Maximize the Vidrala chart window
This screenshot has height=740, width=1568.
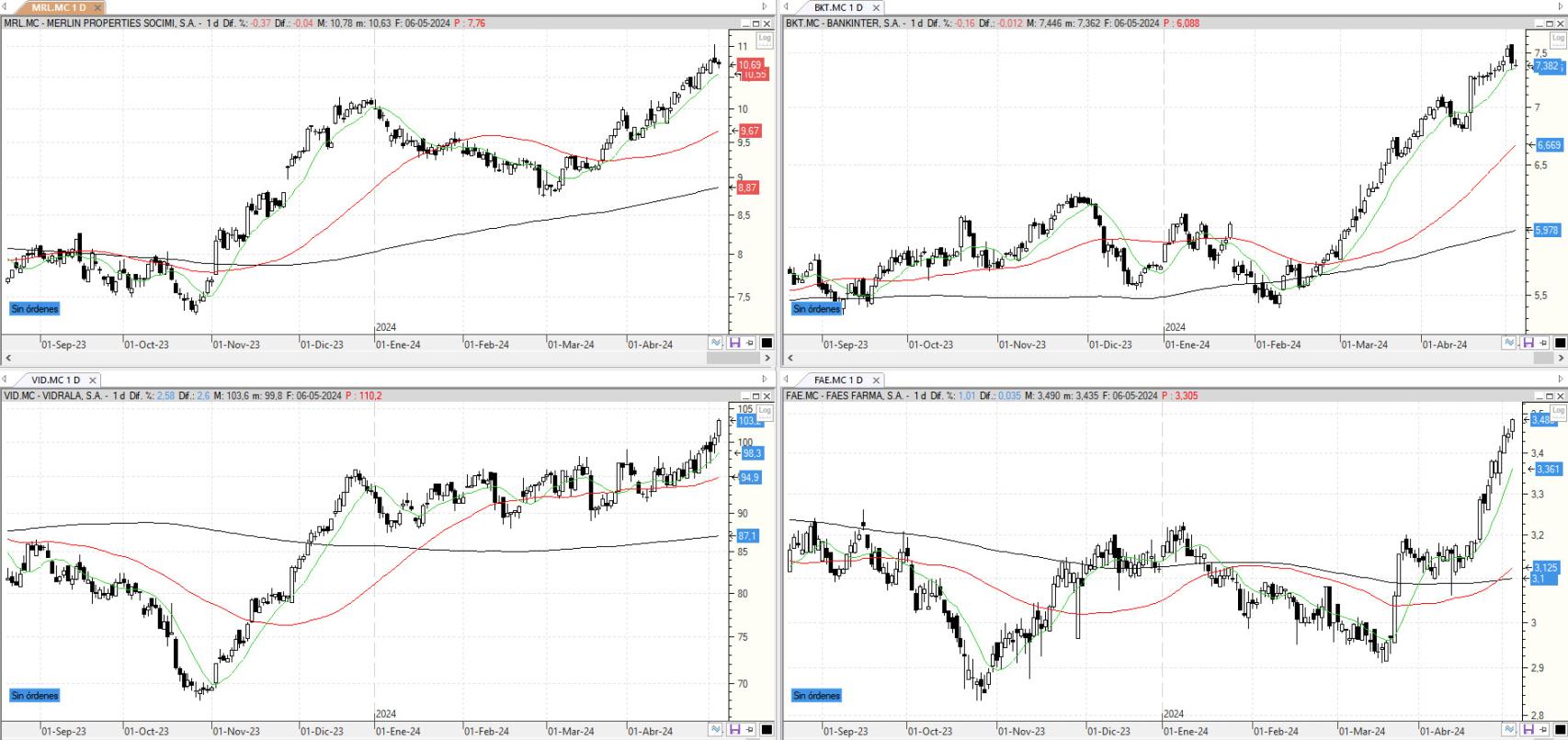(756, 396)
